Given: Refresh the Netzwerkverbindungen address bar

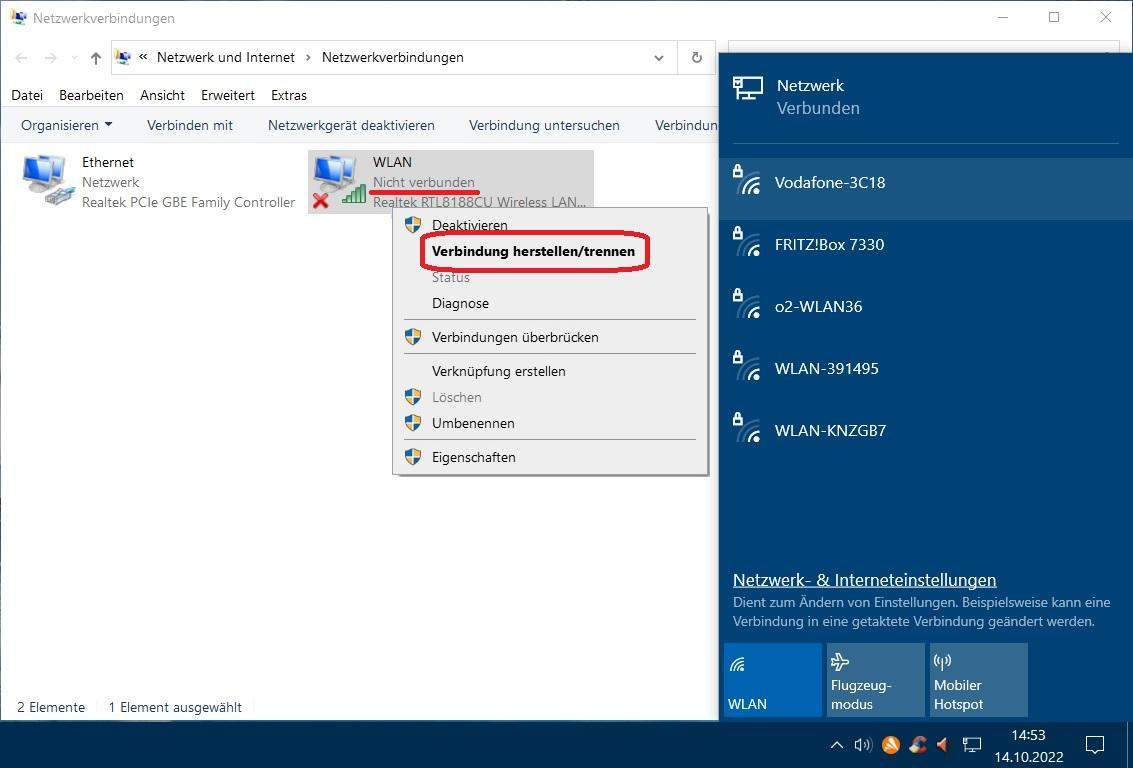Looking at the screenshot, I should pyautogui.click(x=696, y=58).
